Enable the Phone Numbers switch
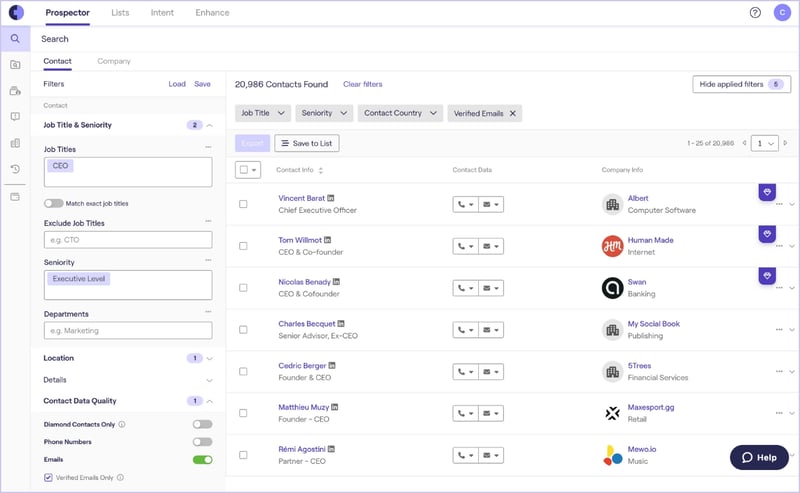Screen dimensions: 800x493 203,442
